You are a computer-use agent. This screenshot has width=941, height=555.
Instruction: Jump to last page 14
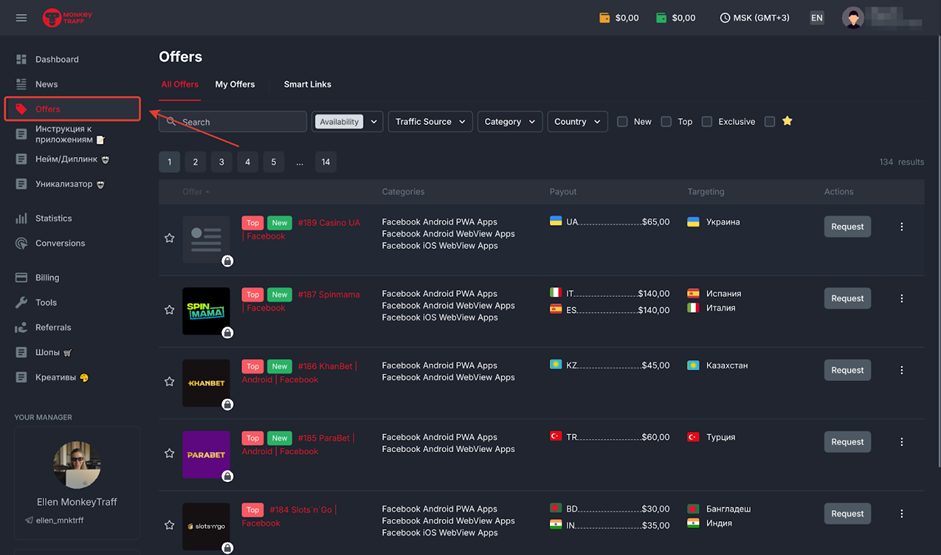tap(326, 162)
